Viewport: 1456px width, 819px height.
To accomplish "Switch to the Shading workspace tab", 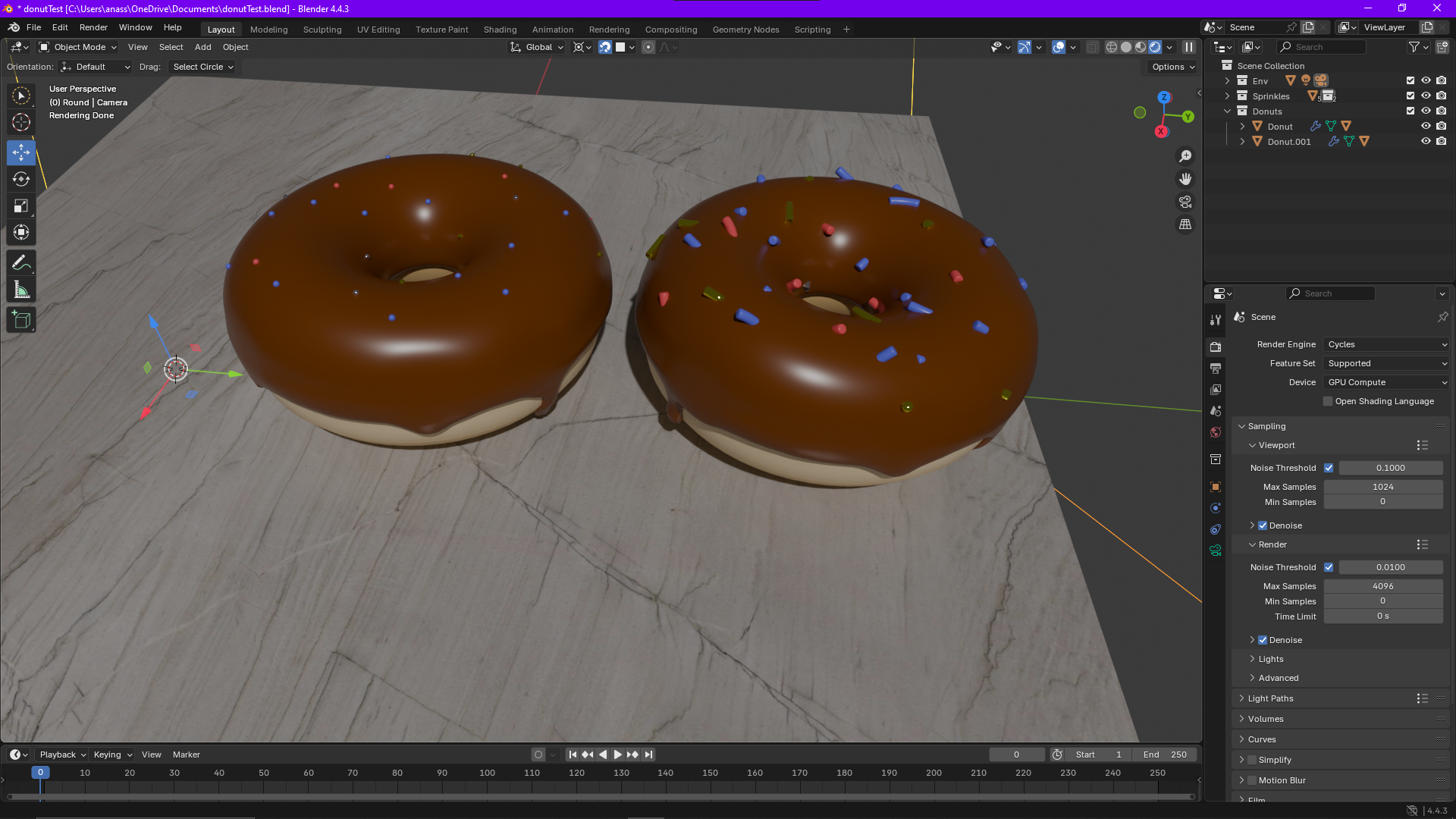I will 500,30.
